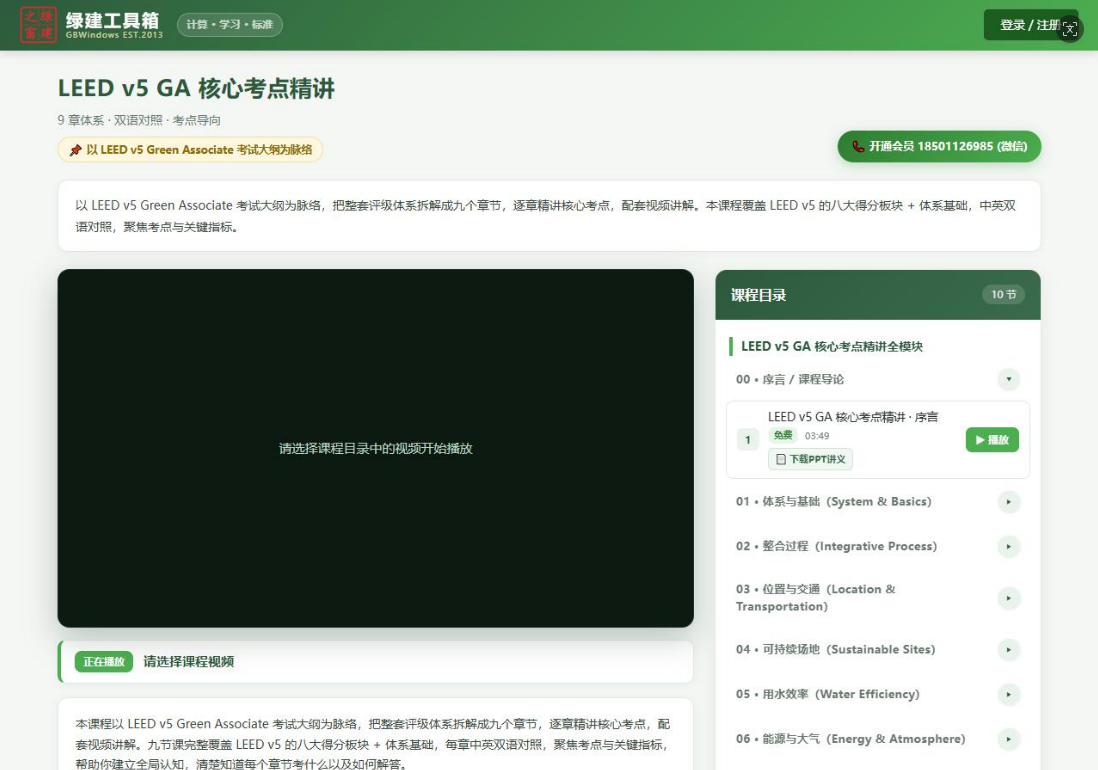Click the red seal logo icon

click(x=38, y=24)
